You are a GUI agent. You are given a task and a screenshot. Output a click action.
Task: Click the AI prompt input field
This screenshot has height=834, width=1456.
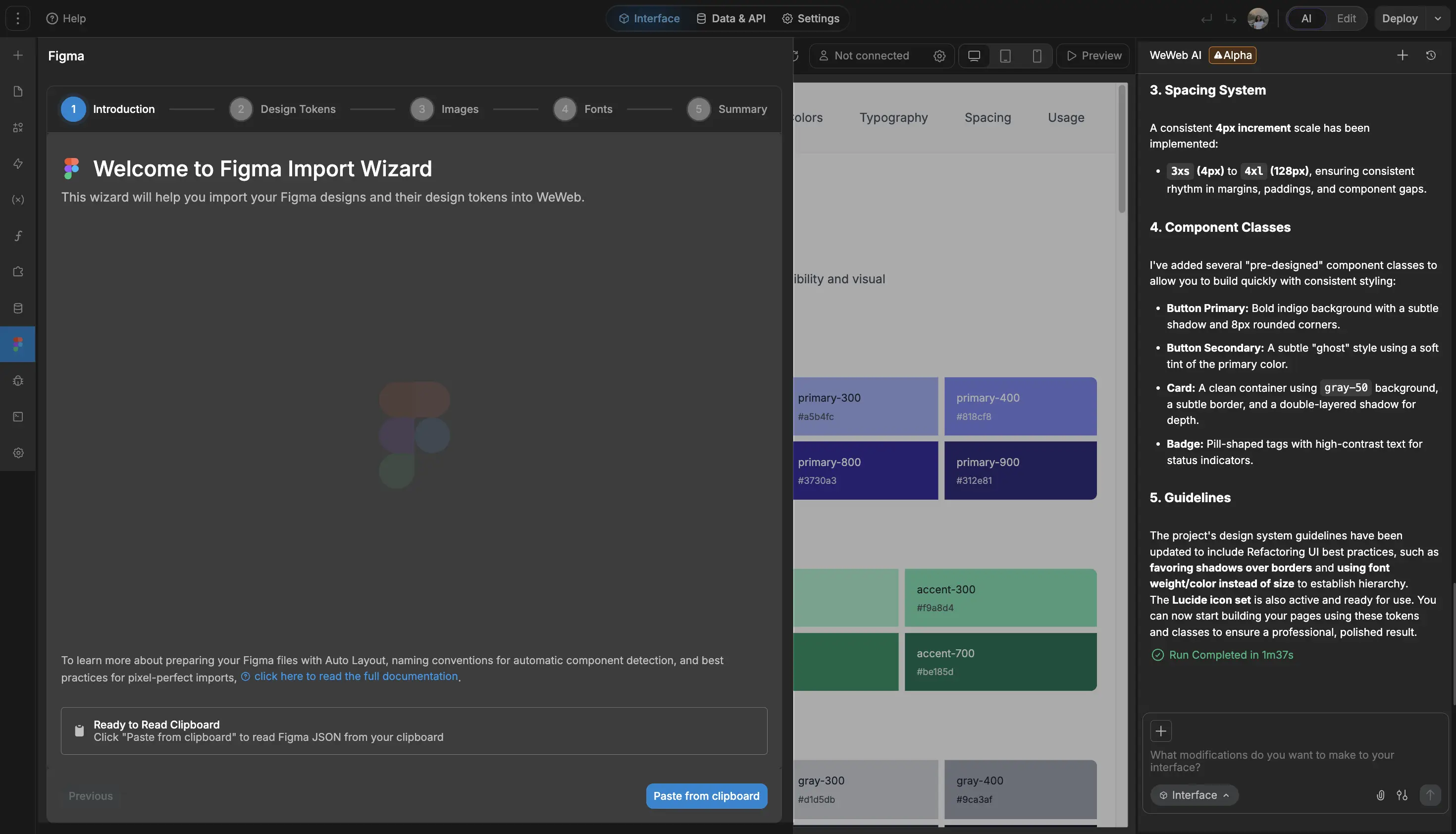coord(1295,761)
